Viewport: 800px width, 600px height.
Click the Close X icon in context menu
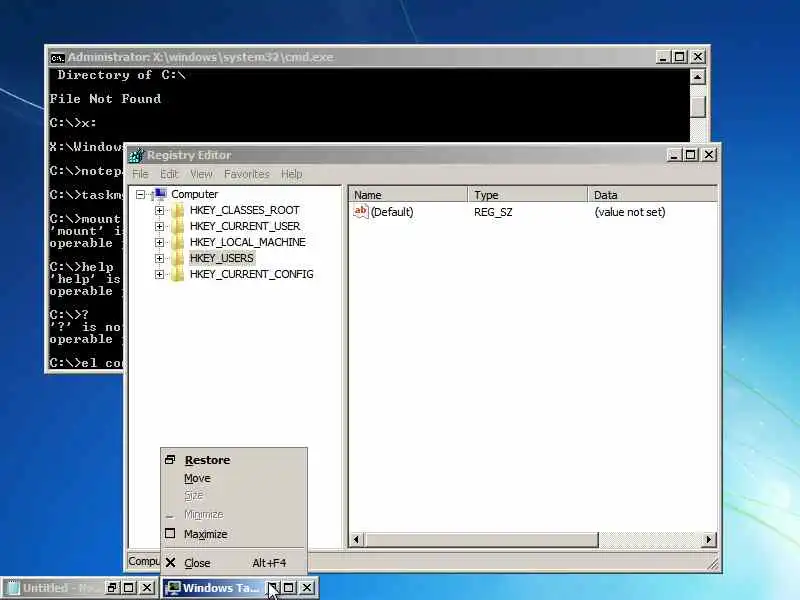pos(170,563)
